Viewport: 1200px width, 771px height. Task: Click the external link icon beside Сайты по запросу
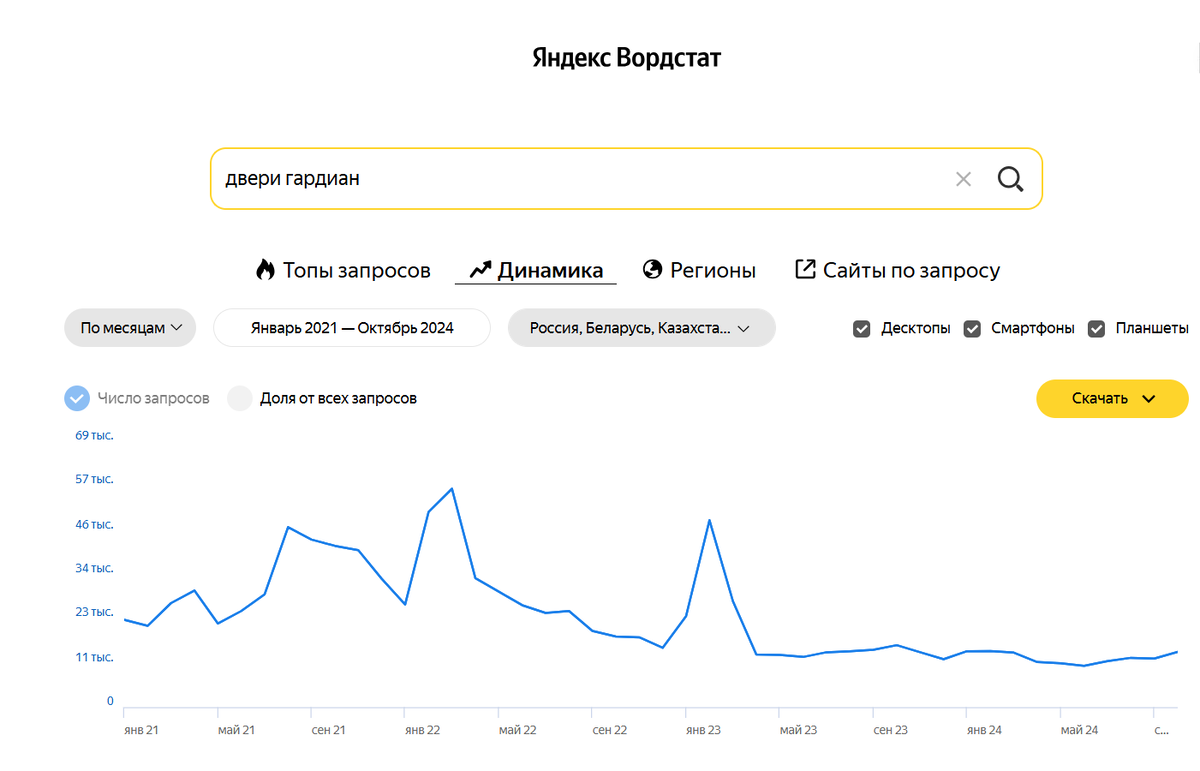804,269
